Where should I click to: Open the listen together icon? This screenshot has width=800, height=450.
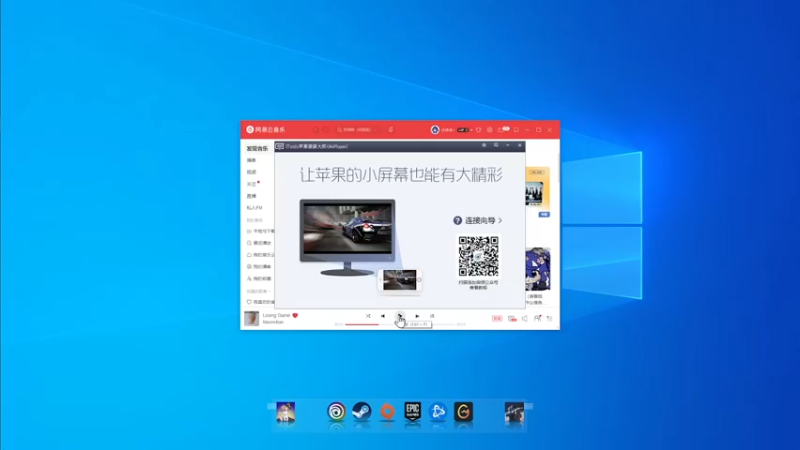click(537, 318)
